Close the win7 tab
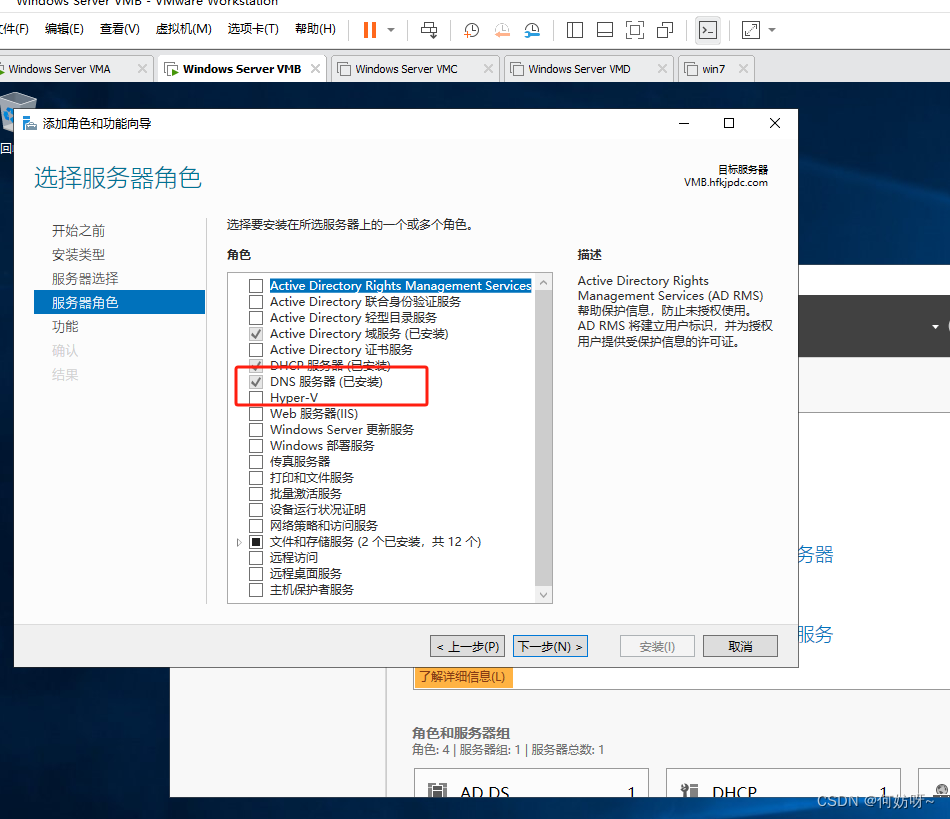 (743, 68)
